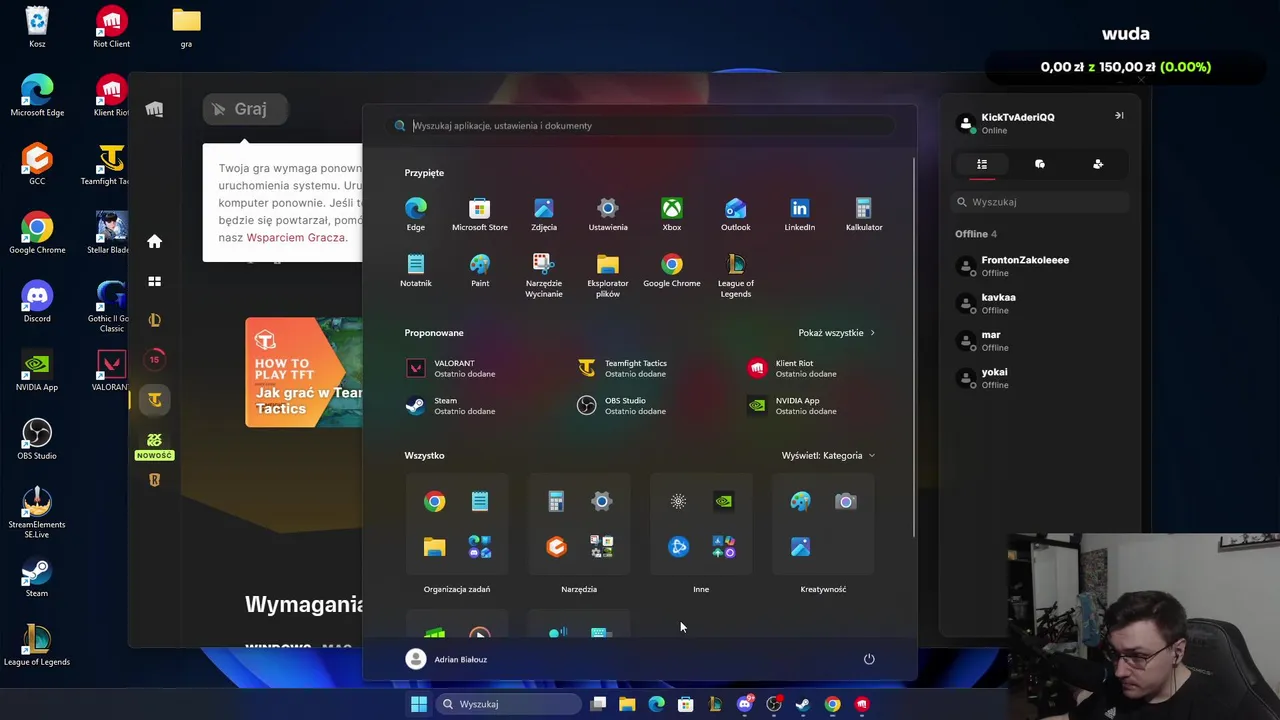Collapse Offline 4 friends group

click(x=976, y=234)
